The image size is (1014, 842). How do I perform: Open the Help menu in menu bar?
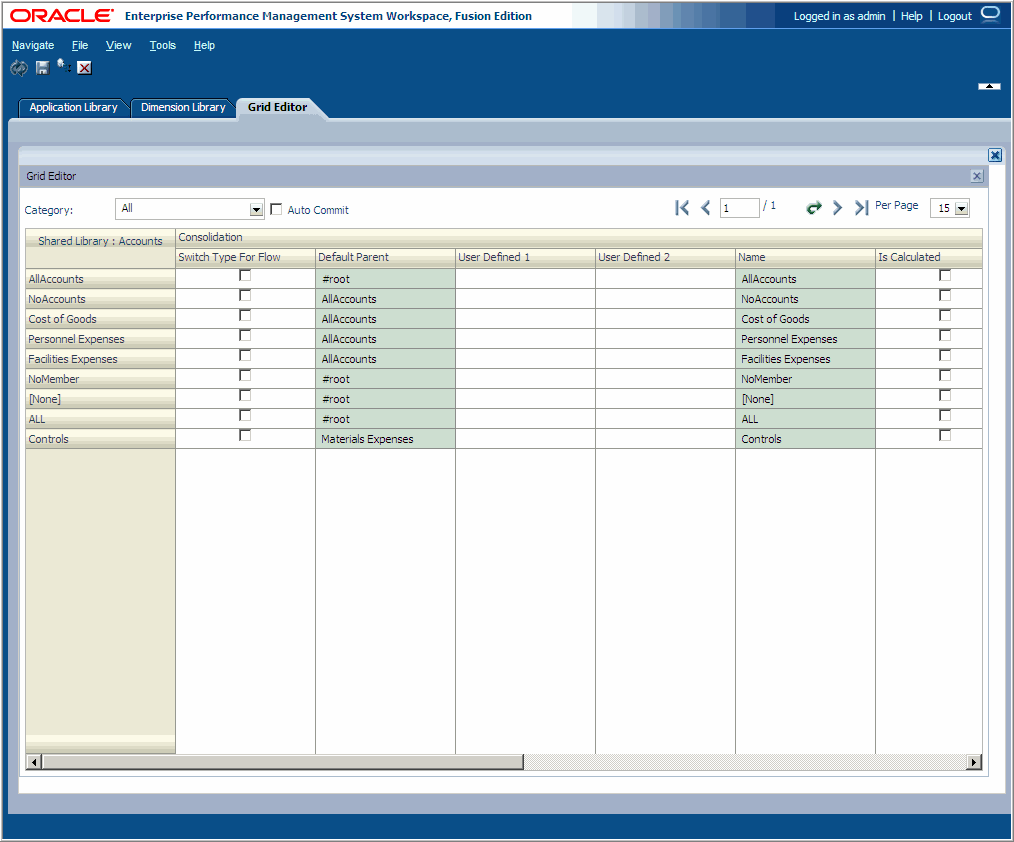click(204, 45)
